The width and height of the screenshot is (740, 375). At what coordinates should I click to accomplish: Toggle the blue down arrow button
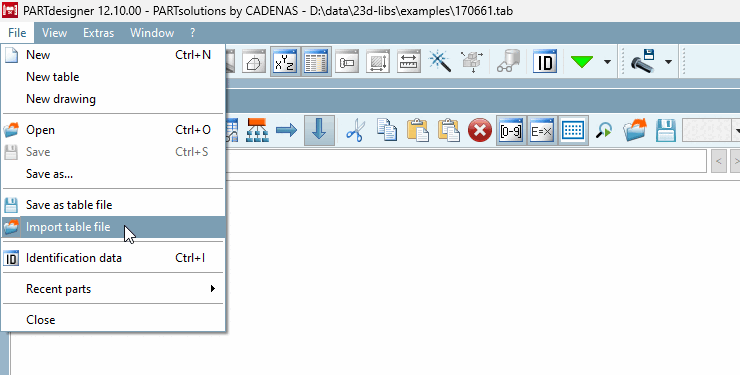tap(320, 130)
